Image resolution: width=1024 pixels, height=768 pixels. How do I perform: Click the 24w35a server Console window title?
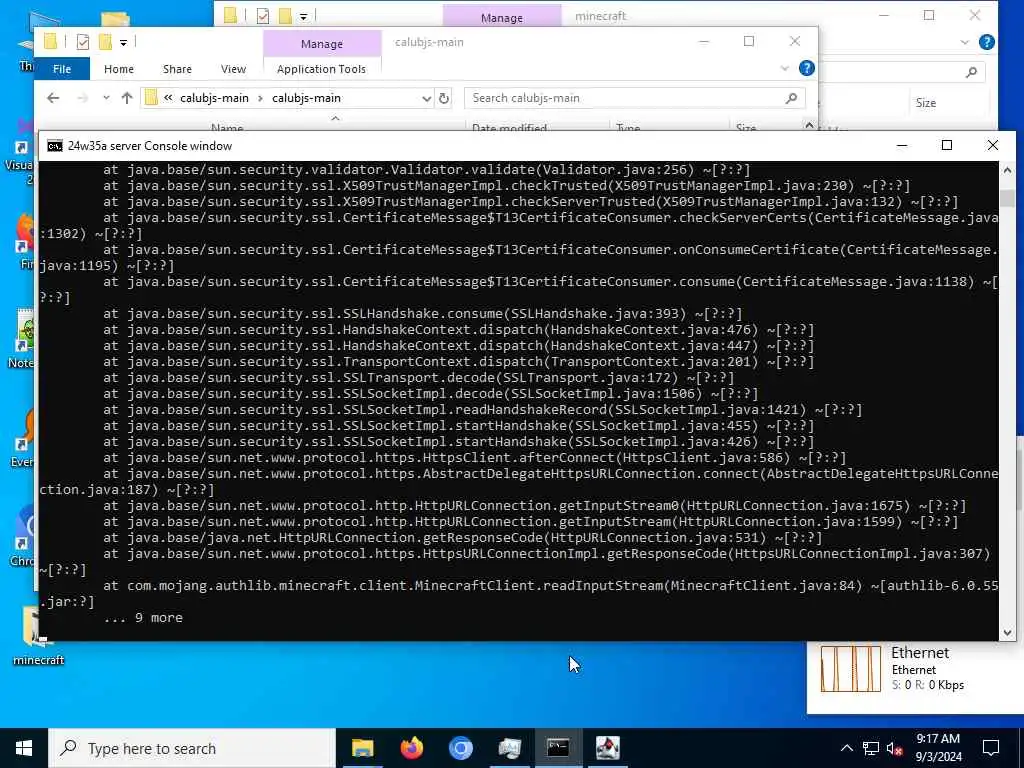pos(150,146)
